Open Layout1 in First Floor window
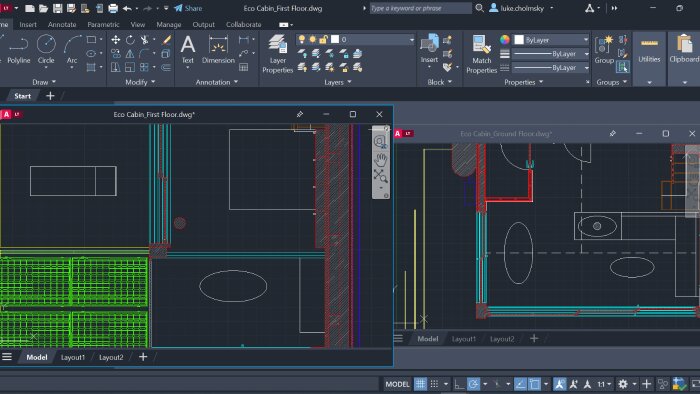 pyautogui.click(x=73, y=357)
